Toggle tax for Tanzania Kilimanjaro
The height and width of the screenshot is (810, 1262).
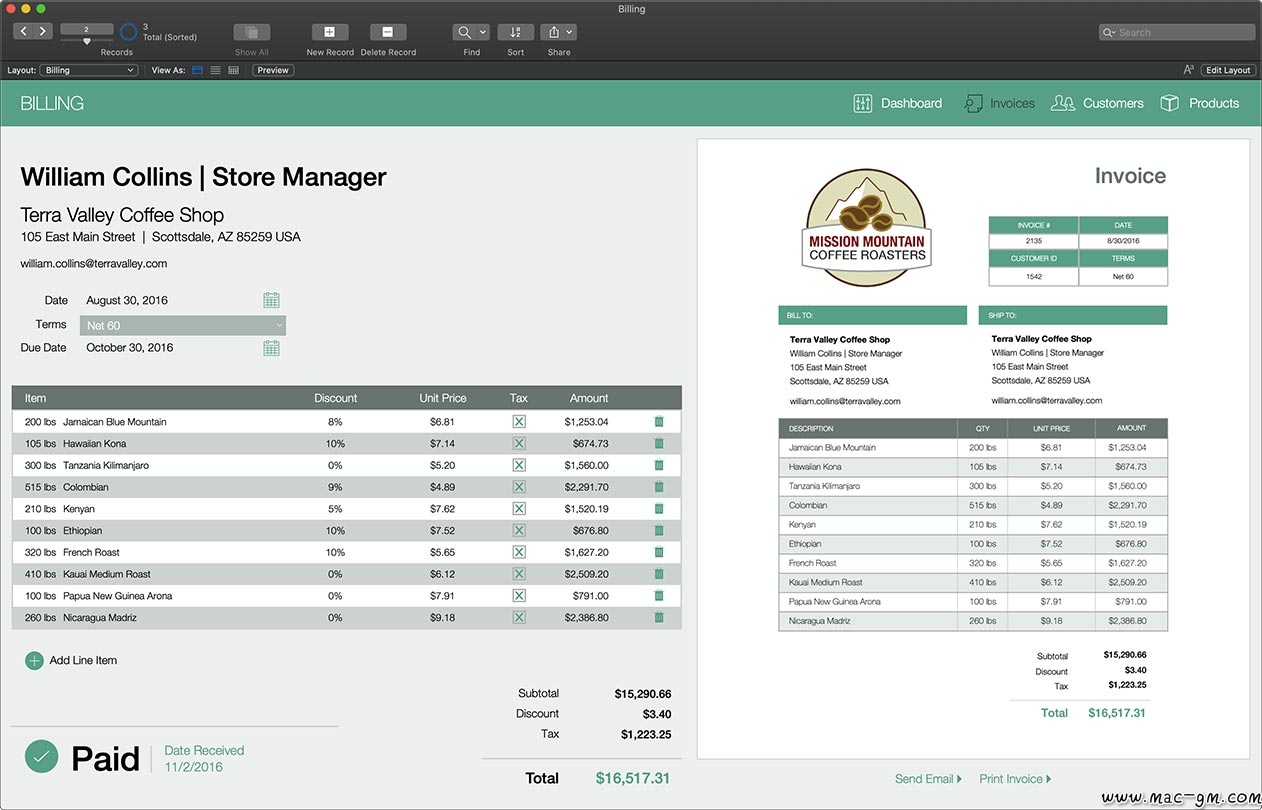coord(518,465)
